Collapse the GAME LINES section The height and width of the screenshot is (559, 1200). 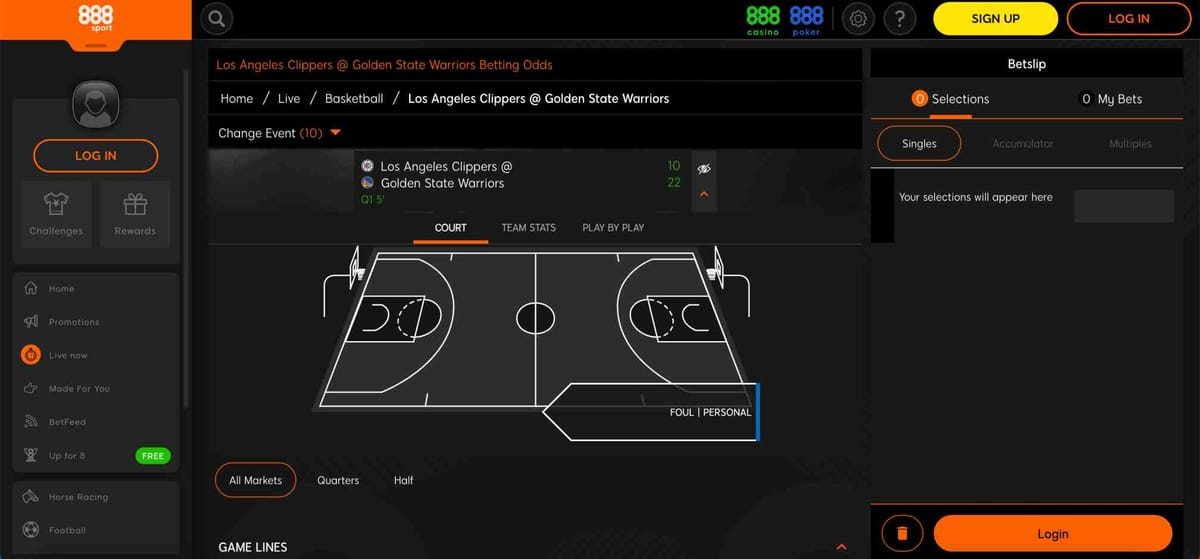[841, 547]
